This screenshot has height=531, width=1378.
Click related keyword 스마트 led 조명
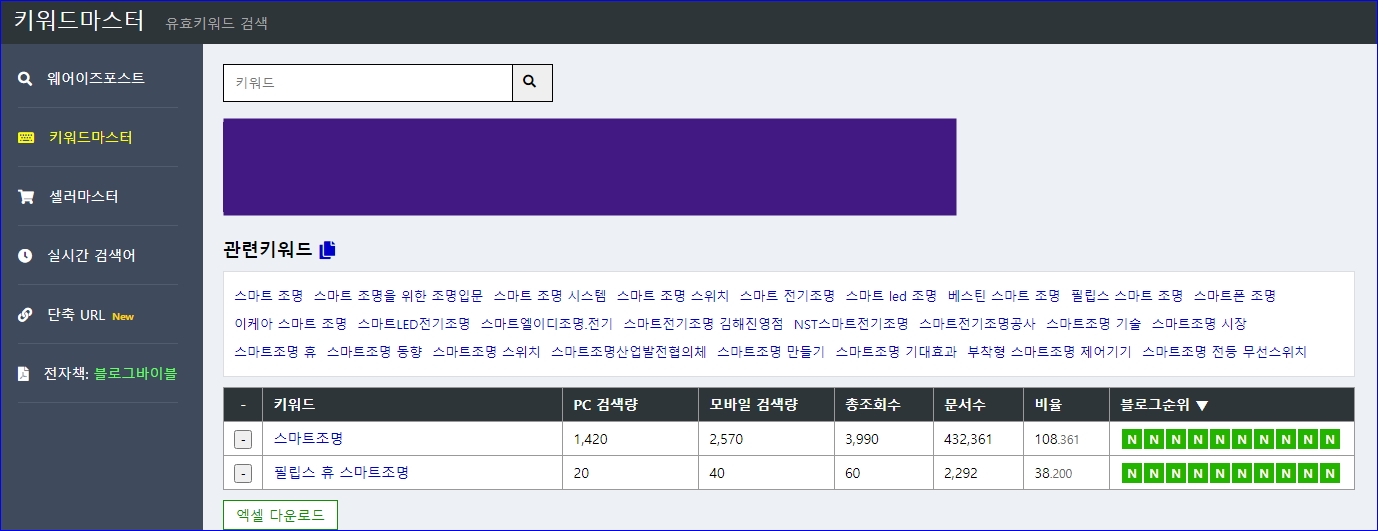coord(891,295)
